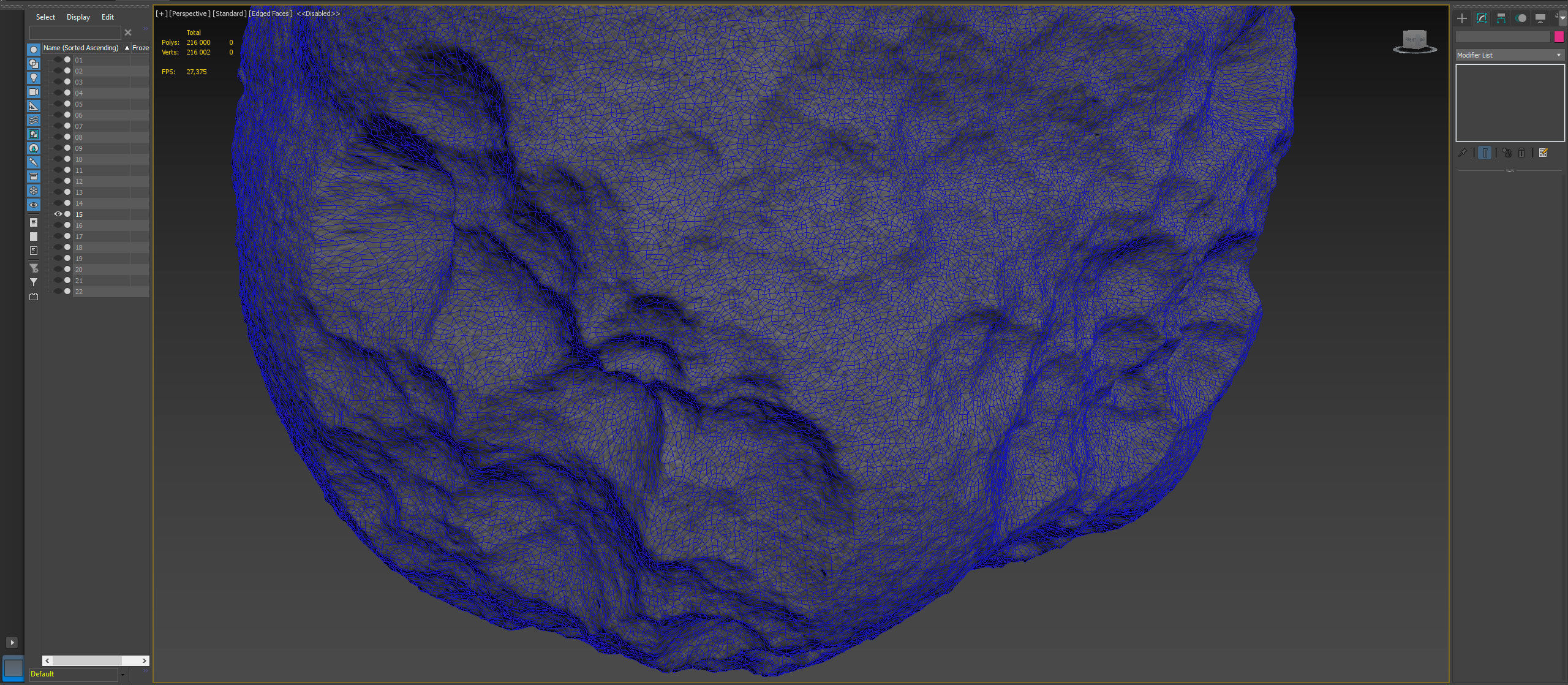
Task: Expand bottom chevron beside Default dropdown
Action: click(145, 672)
